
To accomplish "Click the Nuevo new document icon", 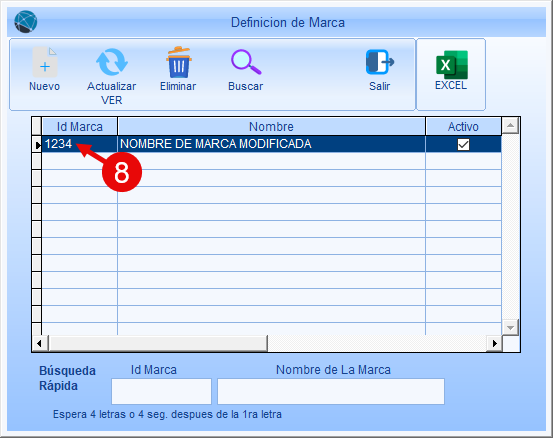I will (44, 62).
